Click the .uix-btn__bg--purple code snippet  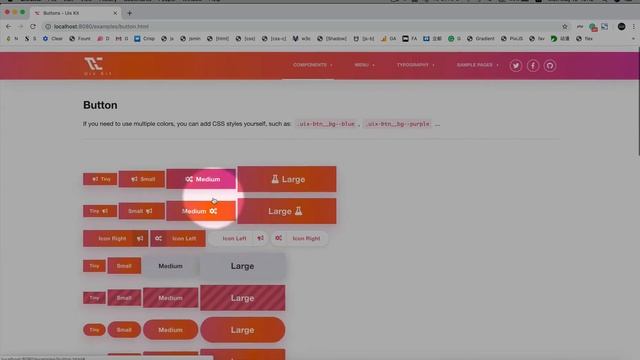[398, 124]
